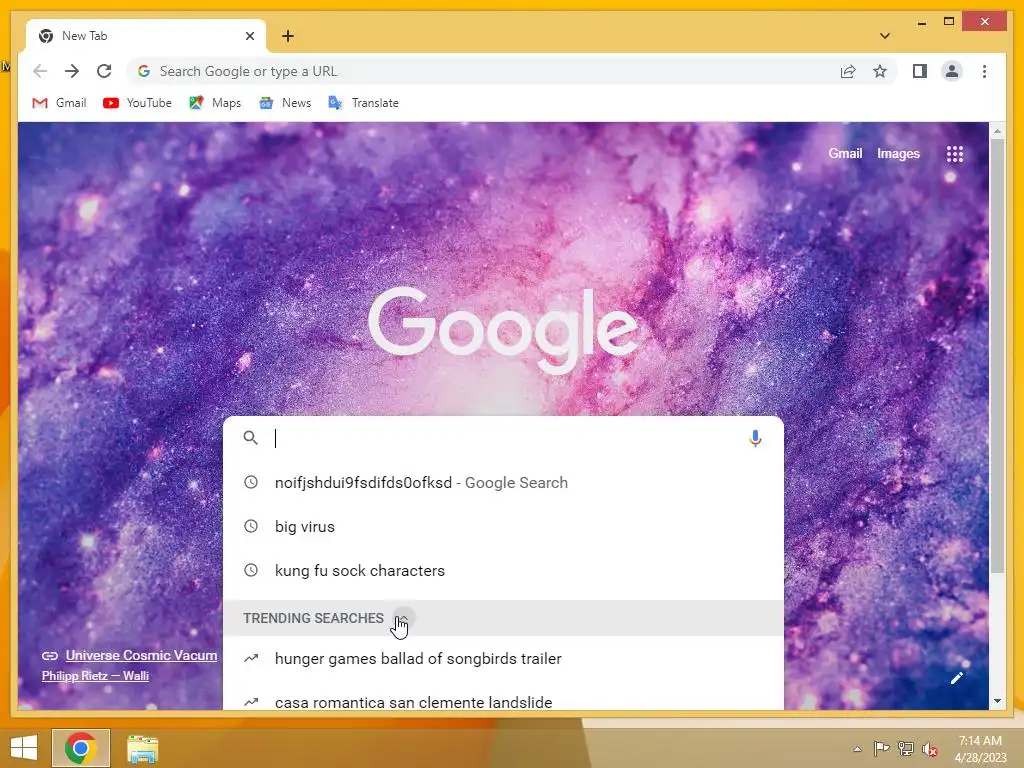Click the scrollbar down arrow

pos(997,701)
